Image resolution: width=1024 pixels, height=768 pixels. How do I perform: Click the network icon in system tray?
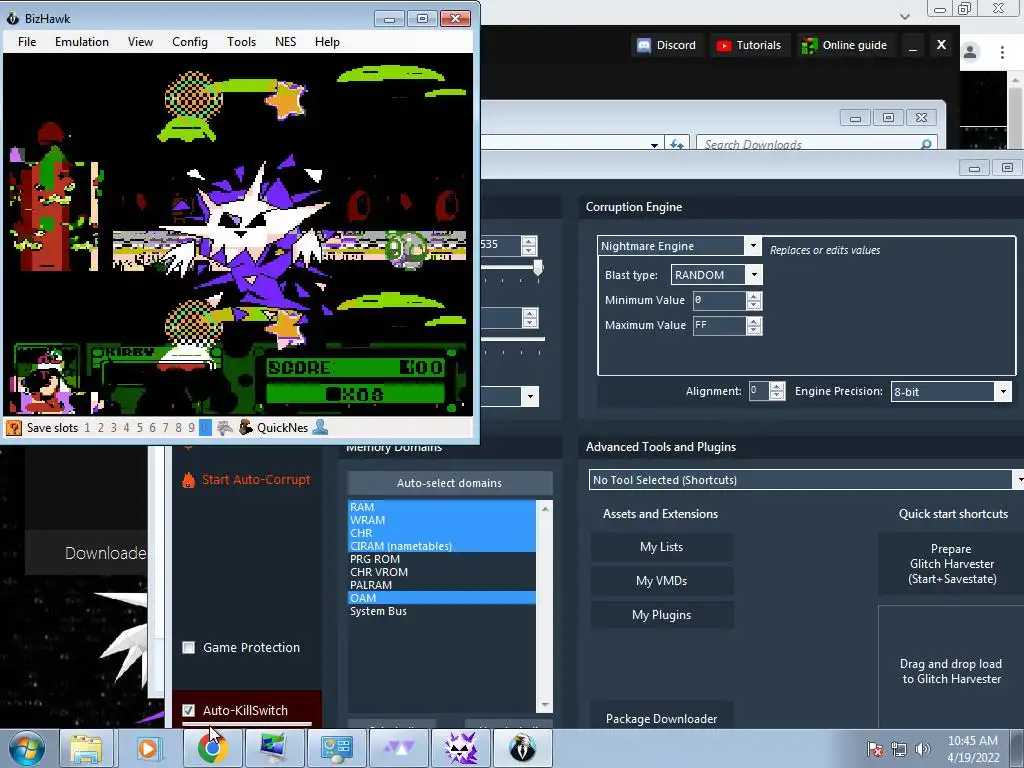[x=899, y=749]
